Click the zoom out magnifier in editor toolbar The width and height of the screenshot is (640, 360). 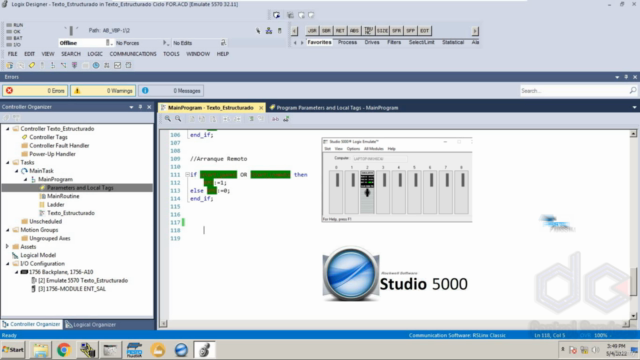click(x=178, y=119)
